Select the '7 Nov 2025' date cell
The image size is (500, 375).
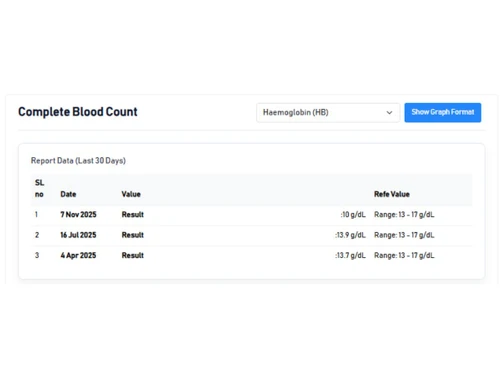pyautogui.click(x=78, y=215)
